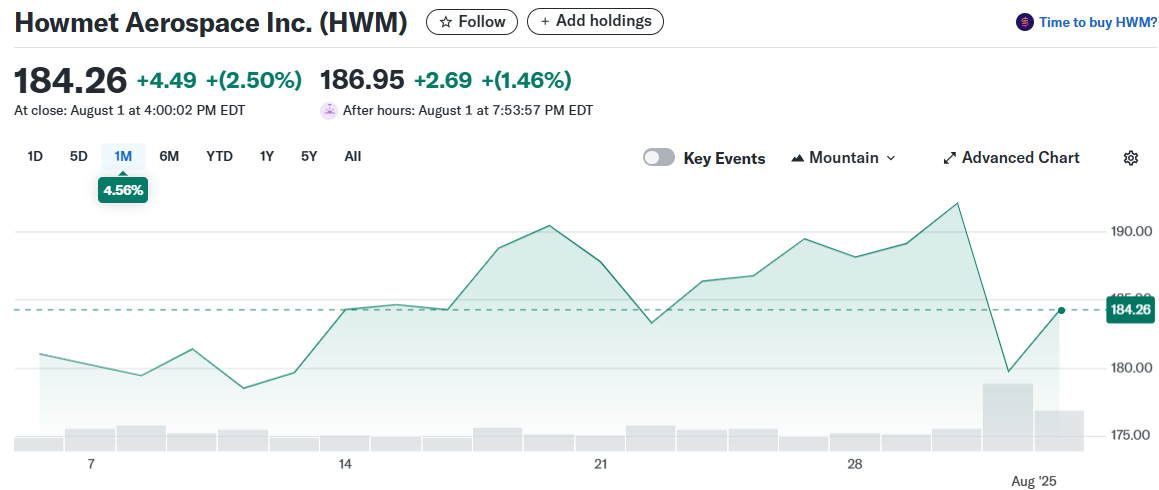Click the +(2.50%) percent change
The width and height of the screenshot is (1159, 490).
(254, 80)
